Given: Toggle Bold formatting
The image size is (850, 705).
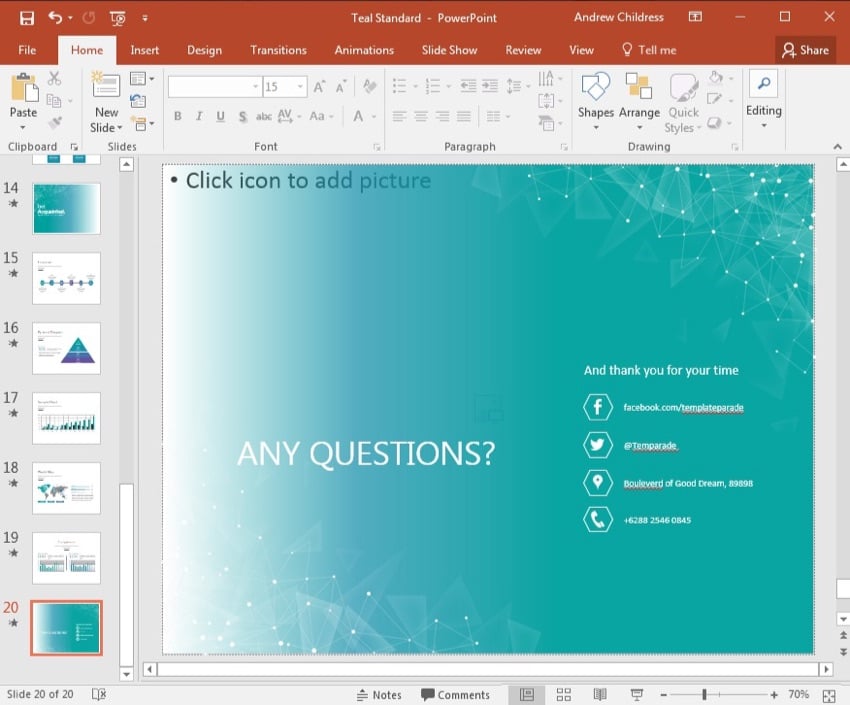Looking at the screenshot, I should point(178,117).
